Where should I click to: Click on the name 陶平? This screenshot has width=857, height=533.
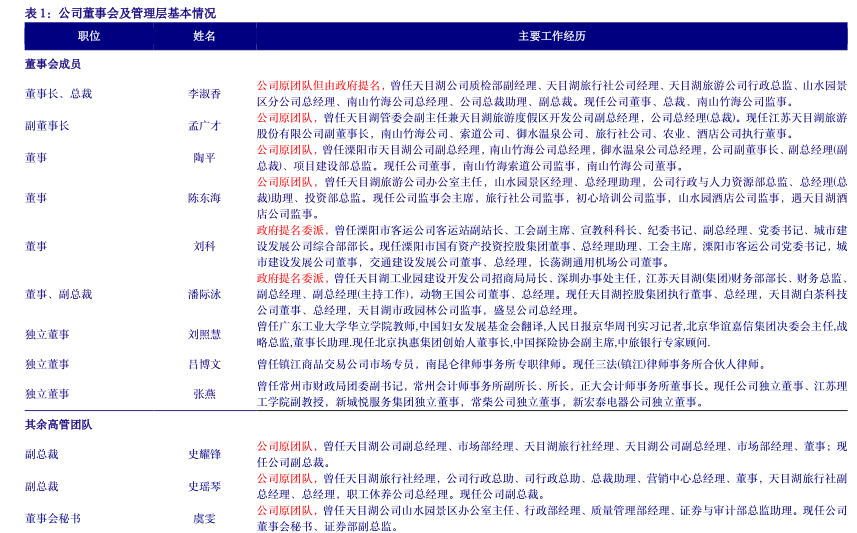205,158
